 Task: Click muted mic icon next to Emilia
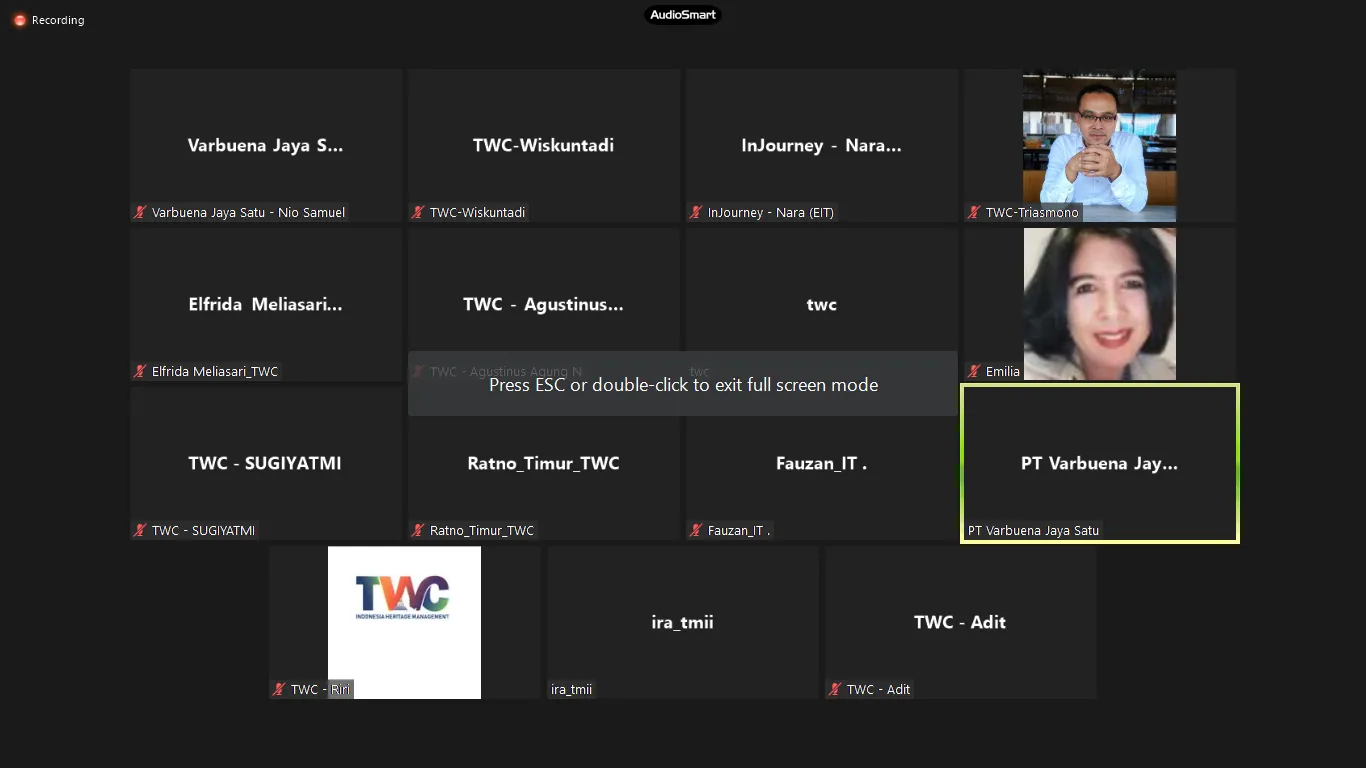974,371
